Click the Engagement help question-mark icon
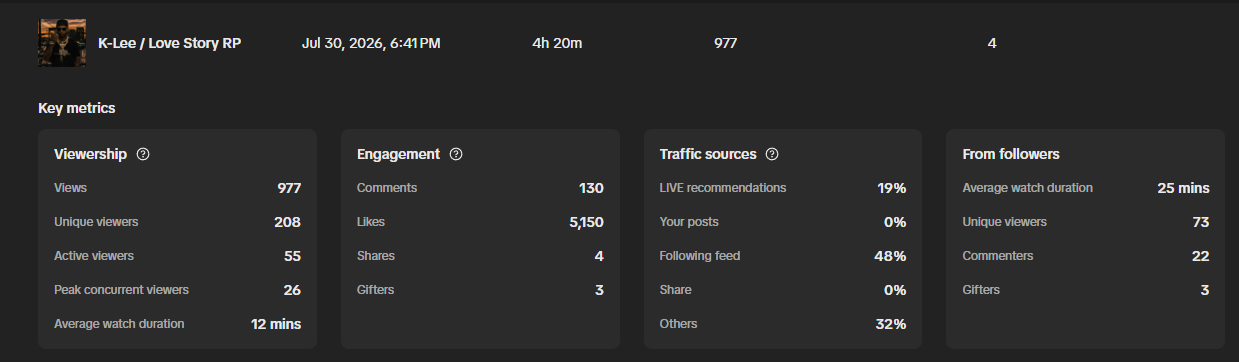 point(456,154)
